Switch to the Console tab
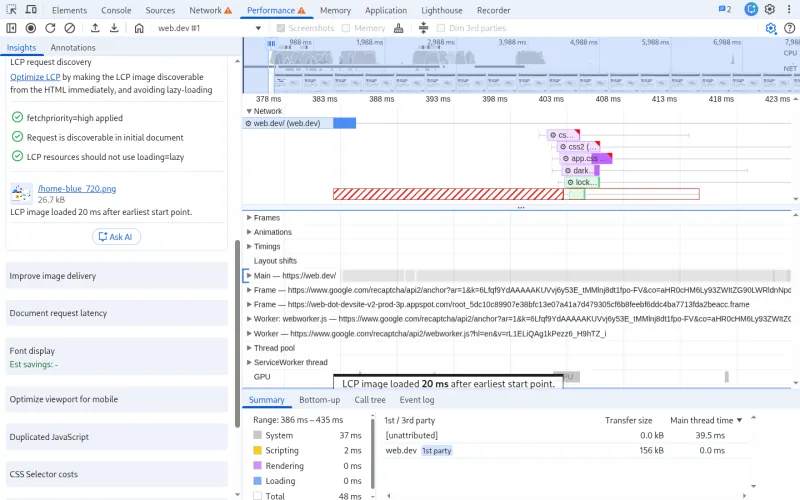This screenshot has height=500, width=800. point(116,10)
